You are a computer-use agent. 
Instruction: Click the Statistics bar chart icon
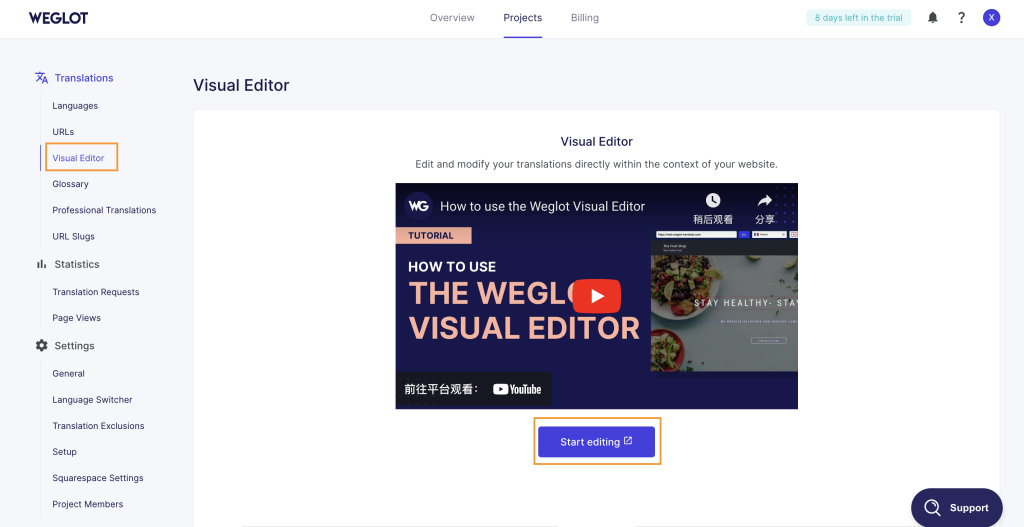[x=42, y=264]
